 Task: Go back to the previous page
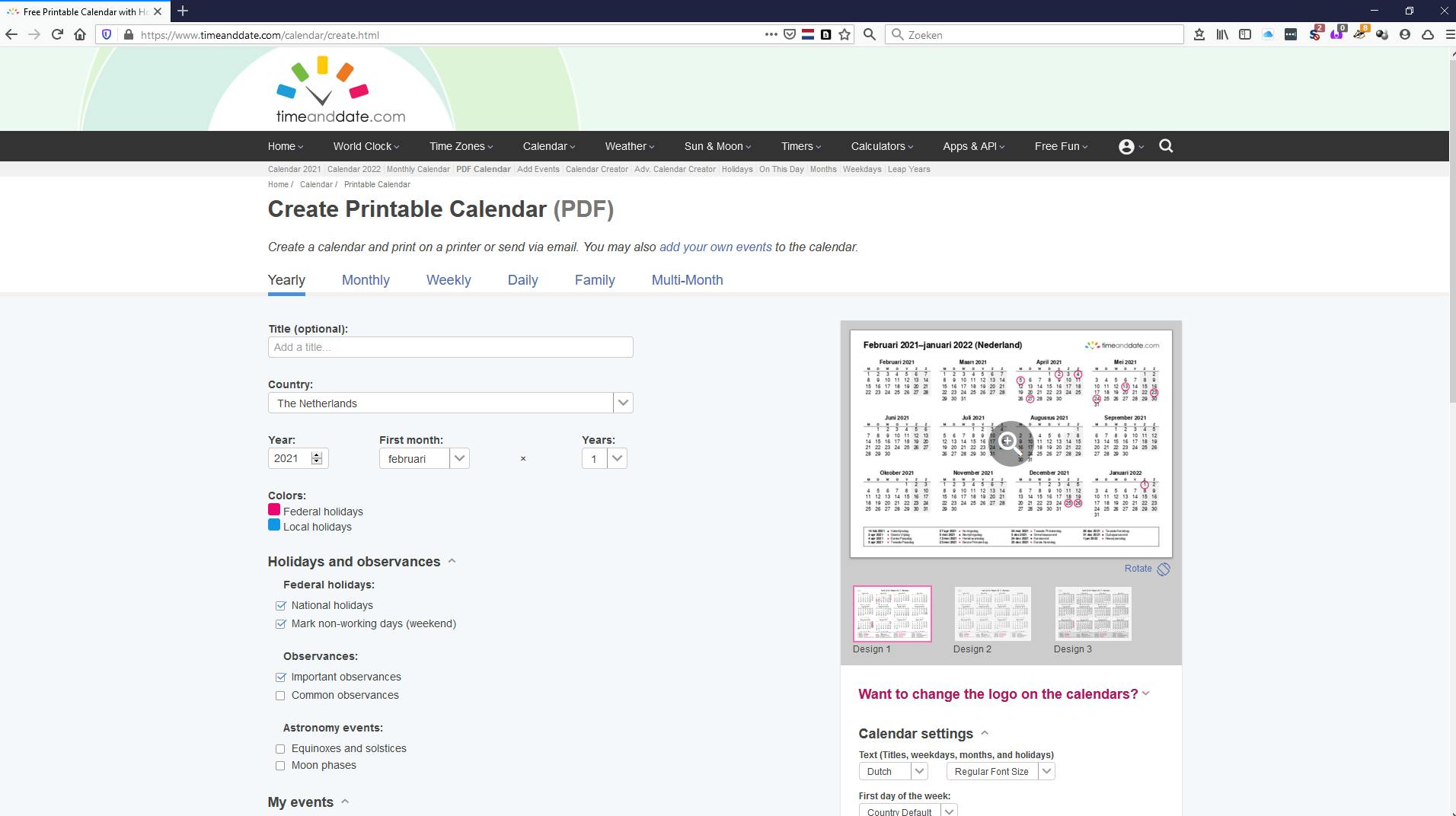point(11,34)
